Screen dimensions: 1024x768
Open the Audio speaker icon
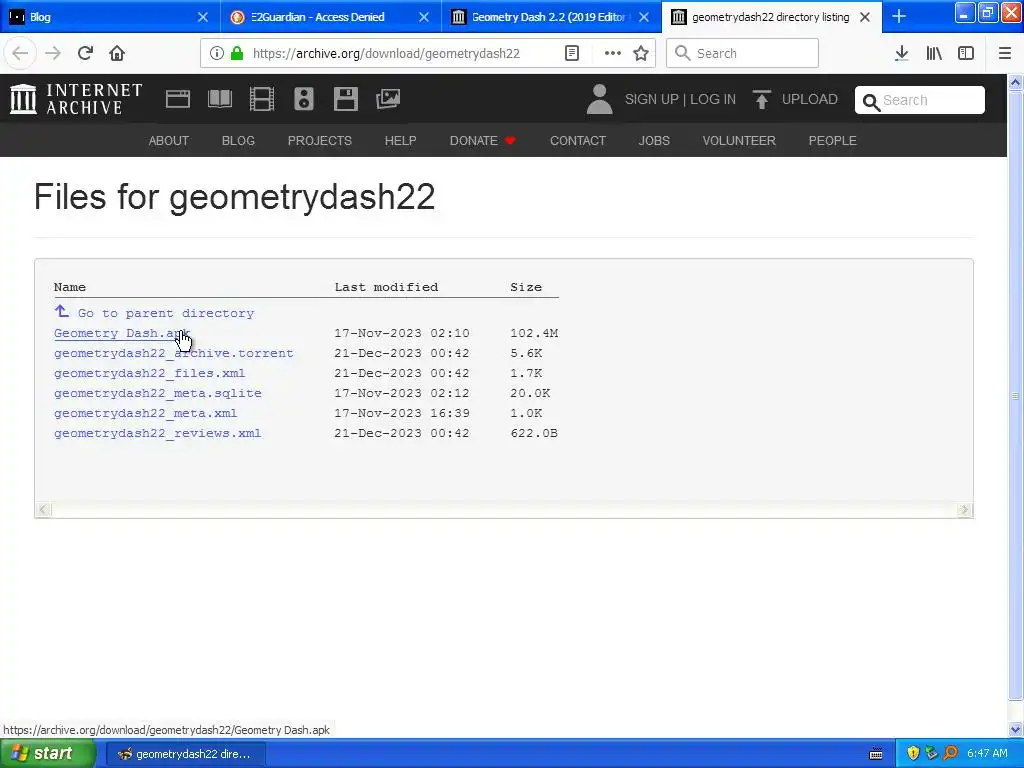click(304, 99)
